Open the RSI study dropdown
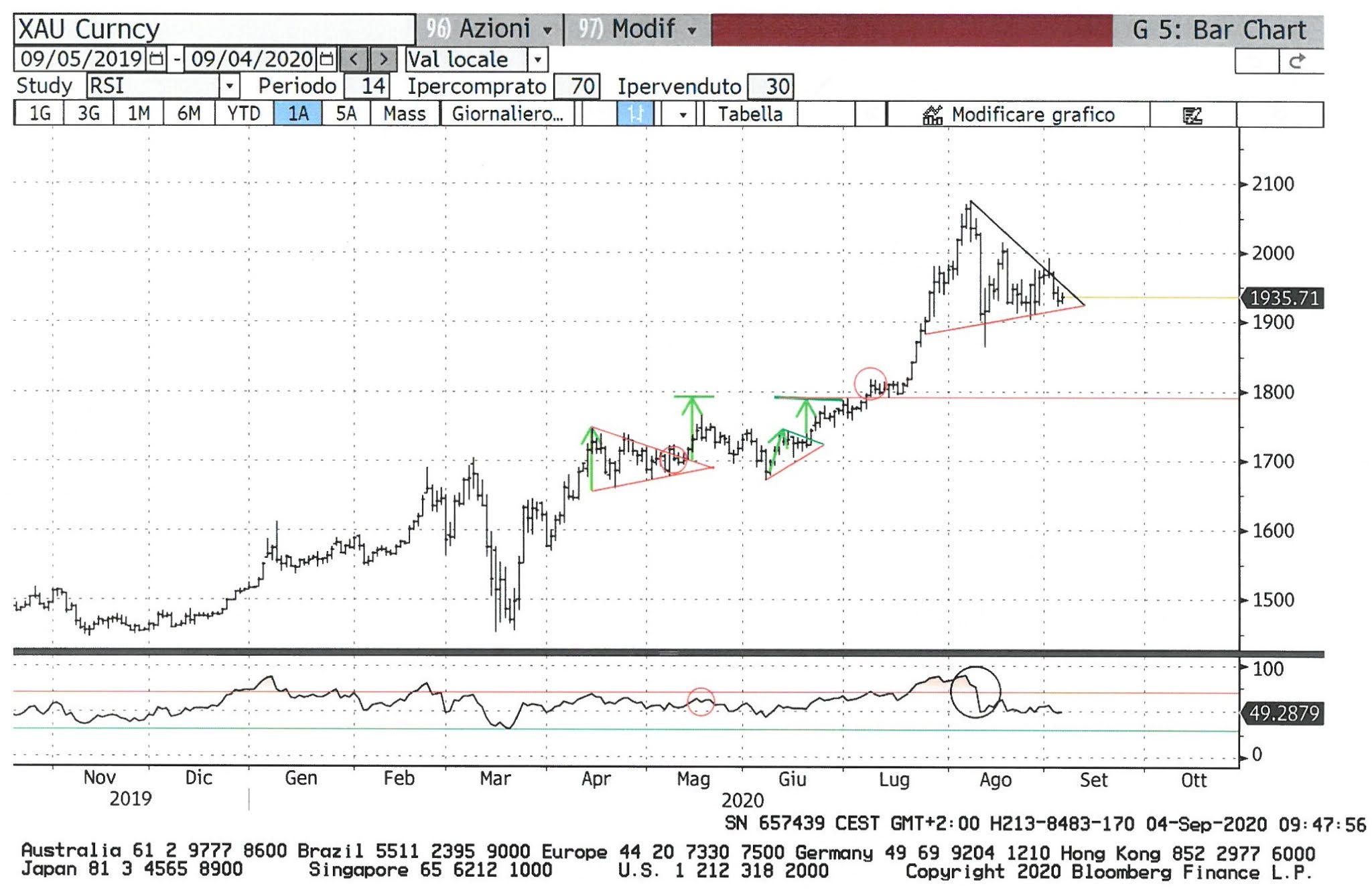 229,86
